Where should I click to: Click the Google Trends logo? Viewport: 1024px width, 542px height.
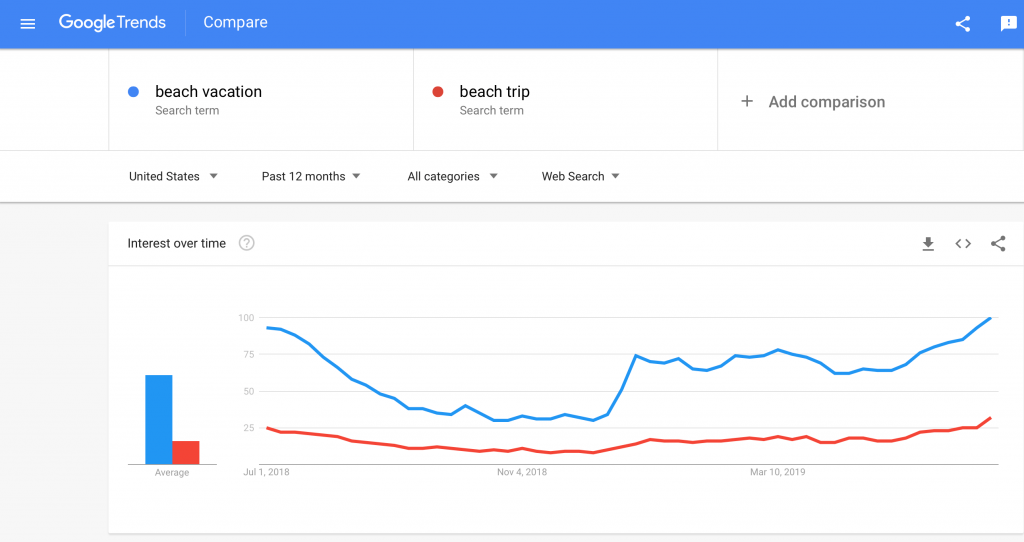pyautogui.click(x=112, y=22)
